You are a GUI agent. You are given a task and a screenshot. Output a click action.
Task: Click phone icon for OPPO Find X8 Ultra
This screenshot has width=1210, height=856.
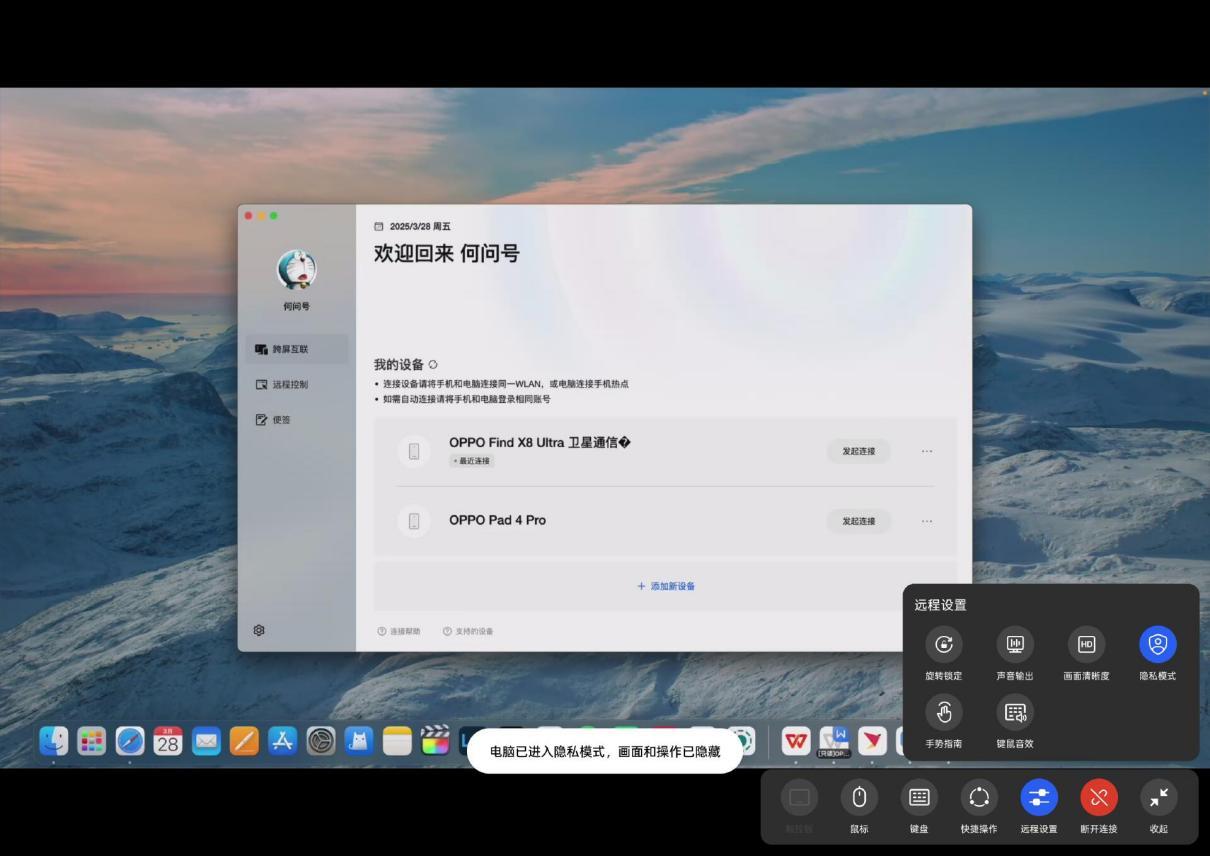coord(414,451)
